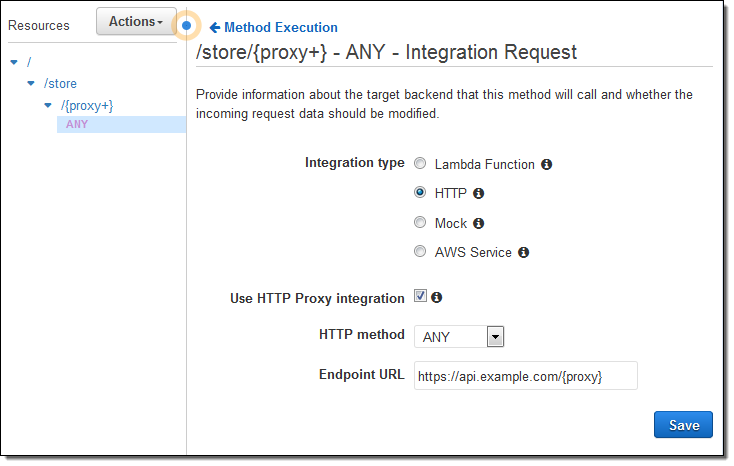Click info icon next to proxy integration checkbox
Image resolution: width=734 pixels, height=466 pixels.
click(x=437, y=297)
